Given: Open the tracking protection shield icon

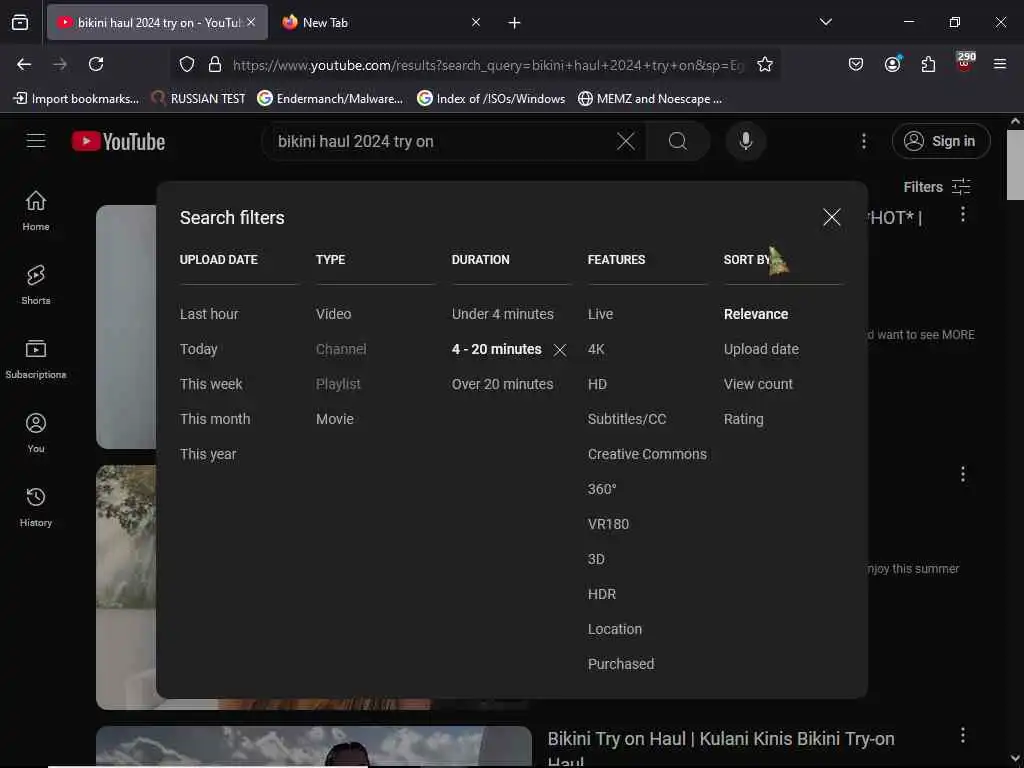Looking at the screenshot, I should pyautogui.click(x=187, y=64).
